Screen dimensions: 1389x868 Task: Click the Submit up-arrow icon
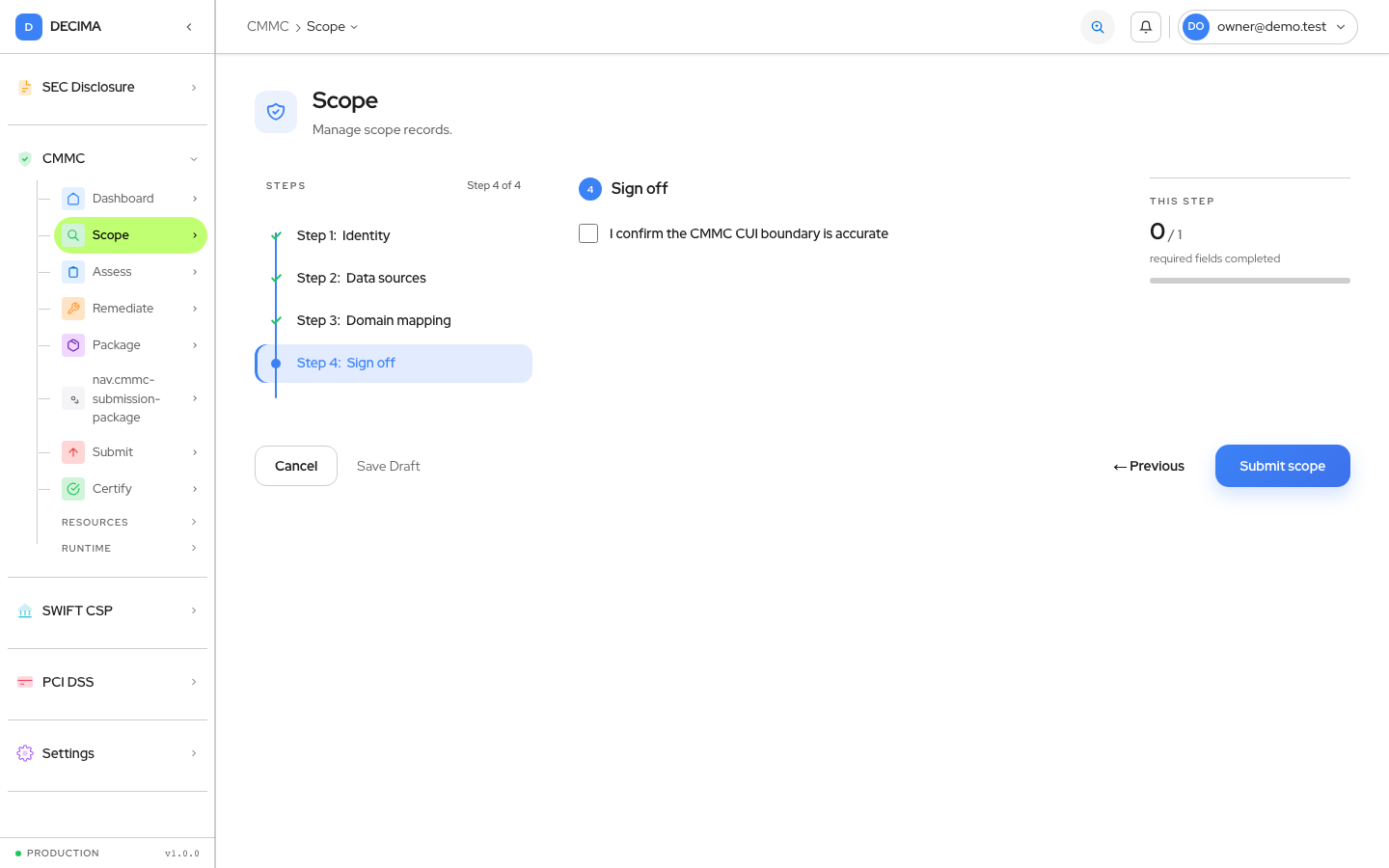point(73,452)
